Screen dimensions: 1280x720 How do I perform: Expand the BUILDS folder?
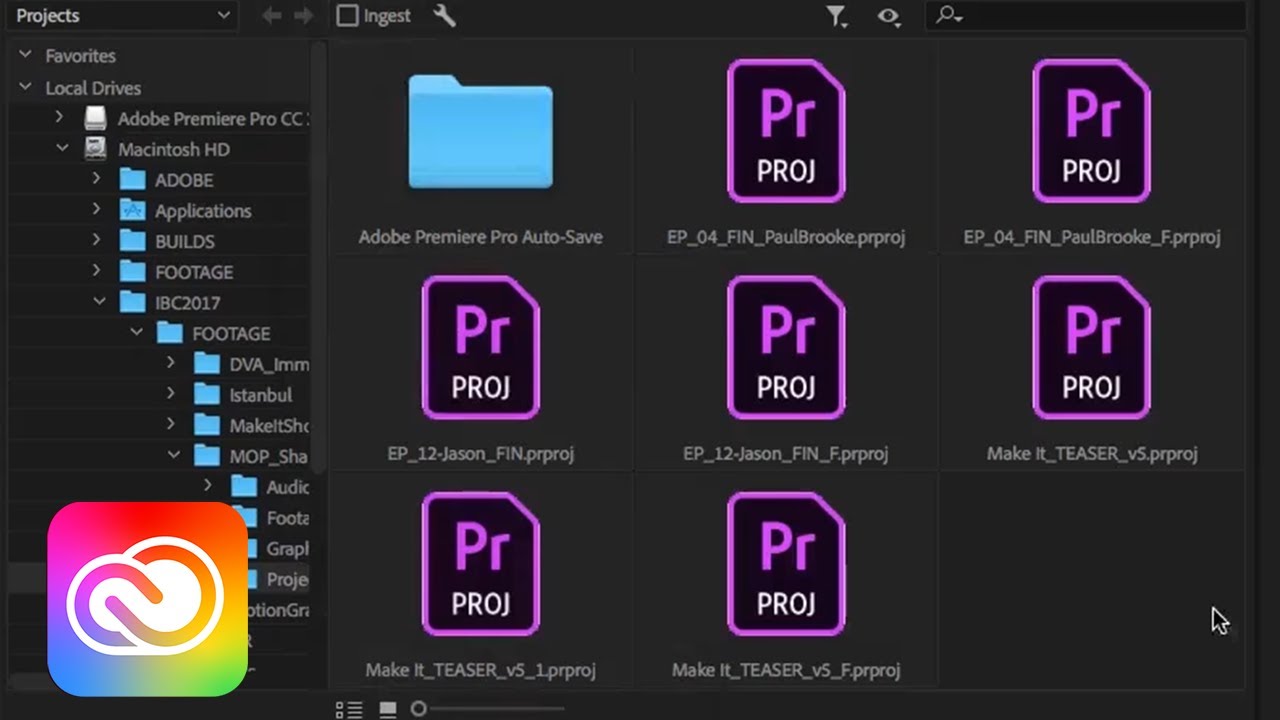[97, 241]
